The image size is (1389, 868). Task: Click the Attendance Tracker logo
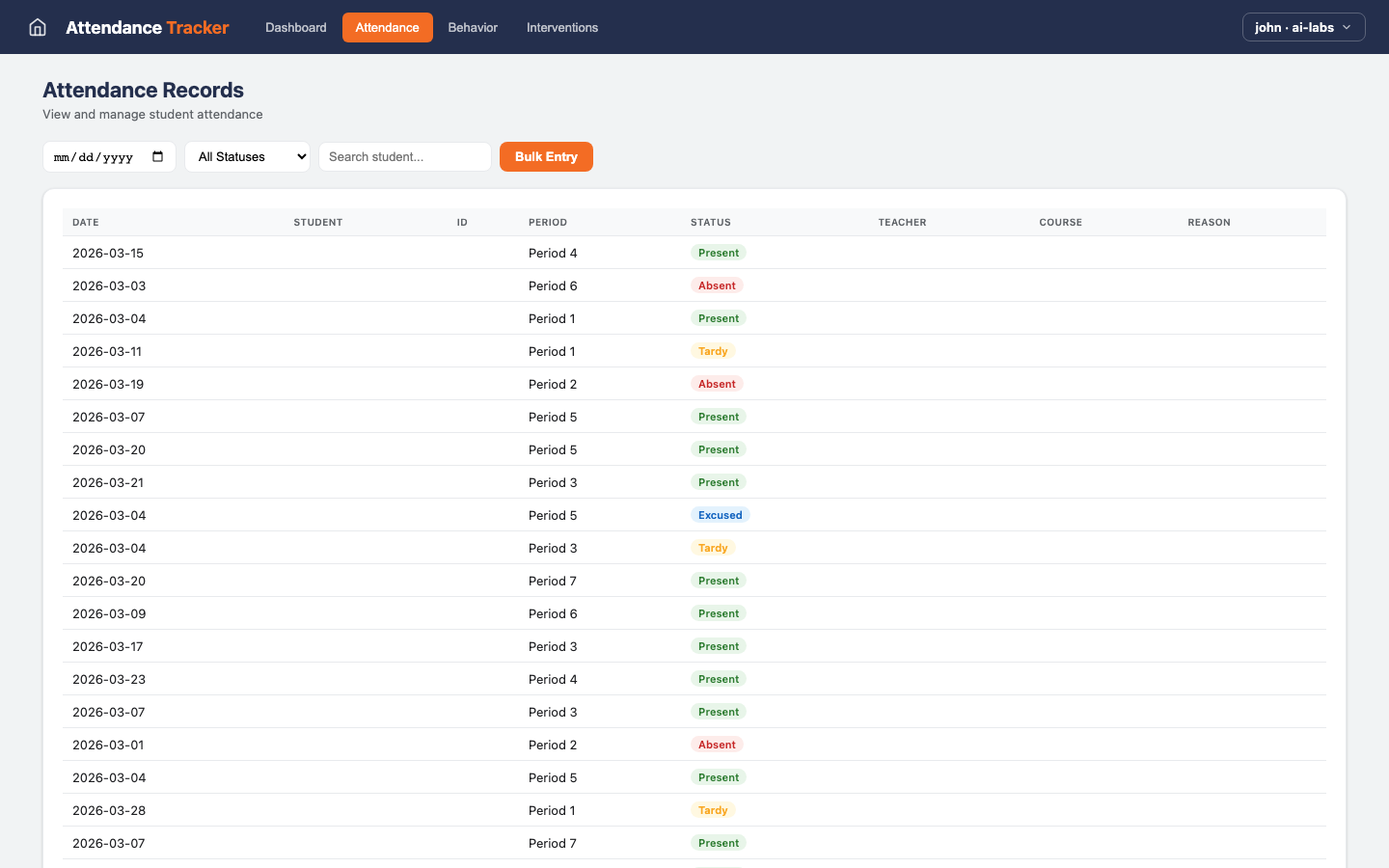click(147, 27)
